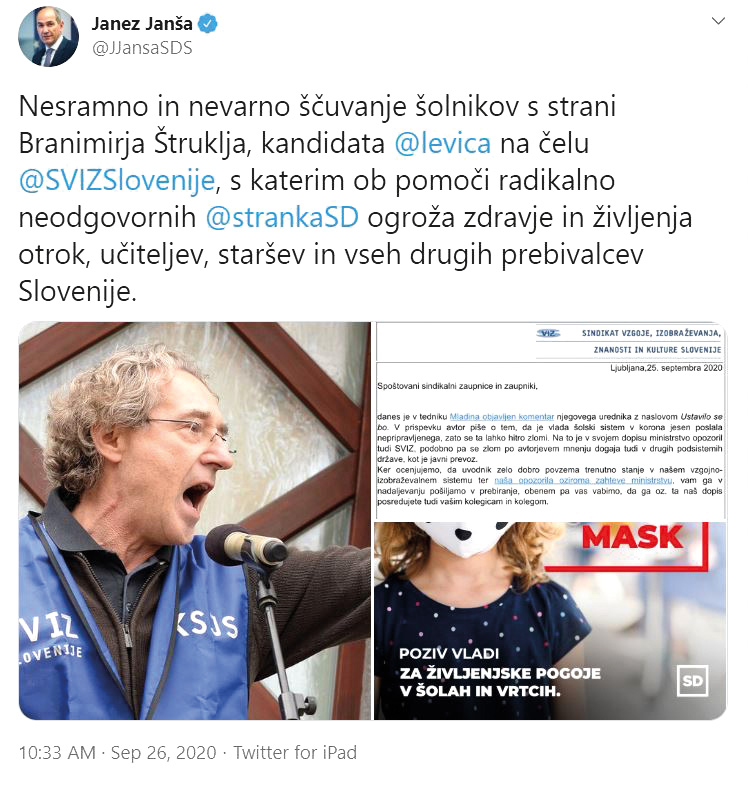The width and height of the screenshot is (748, 809).
Task: Expand the tweet options chevron
Action: tap(718, 21)
